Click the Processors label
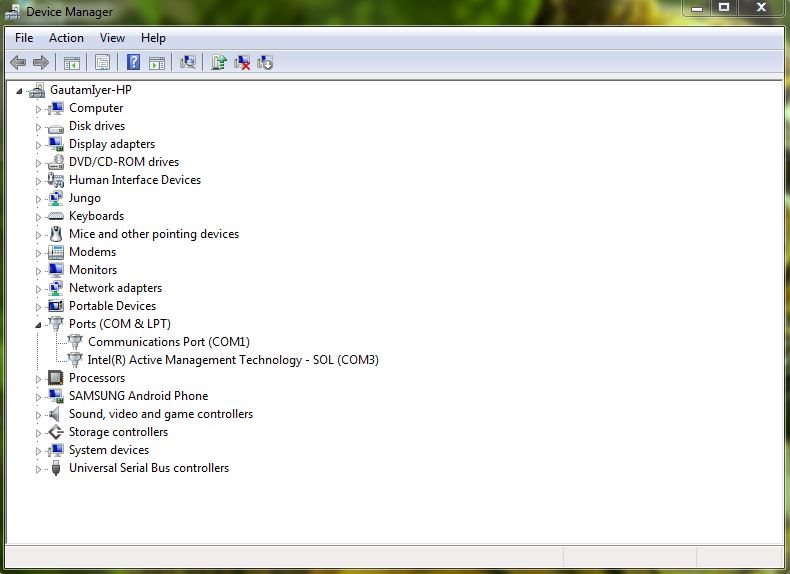Image resolution: width=790 pixels, height=574 pixels. [x=97, y=378]
